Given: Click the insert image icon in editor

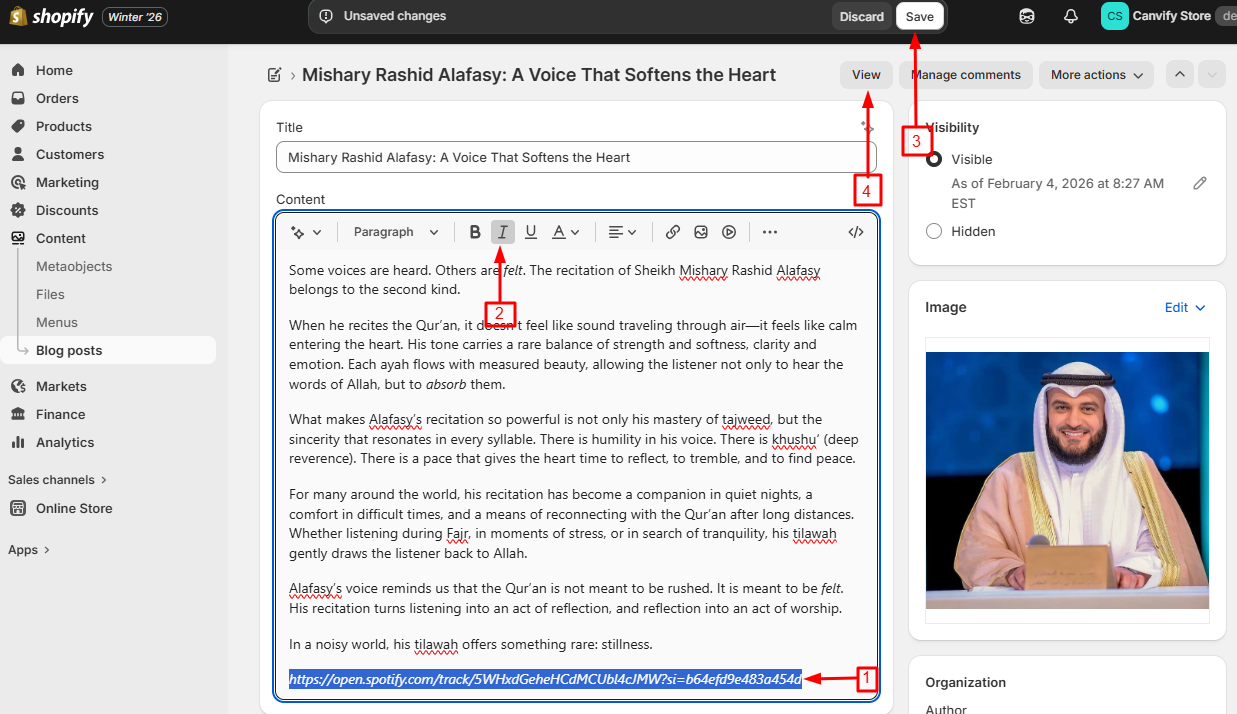Looking at the screenshot, I should [x=701, y=232].
